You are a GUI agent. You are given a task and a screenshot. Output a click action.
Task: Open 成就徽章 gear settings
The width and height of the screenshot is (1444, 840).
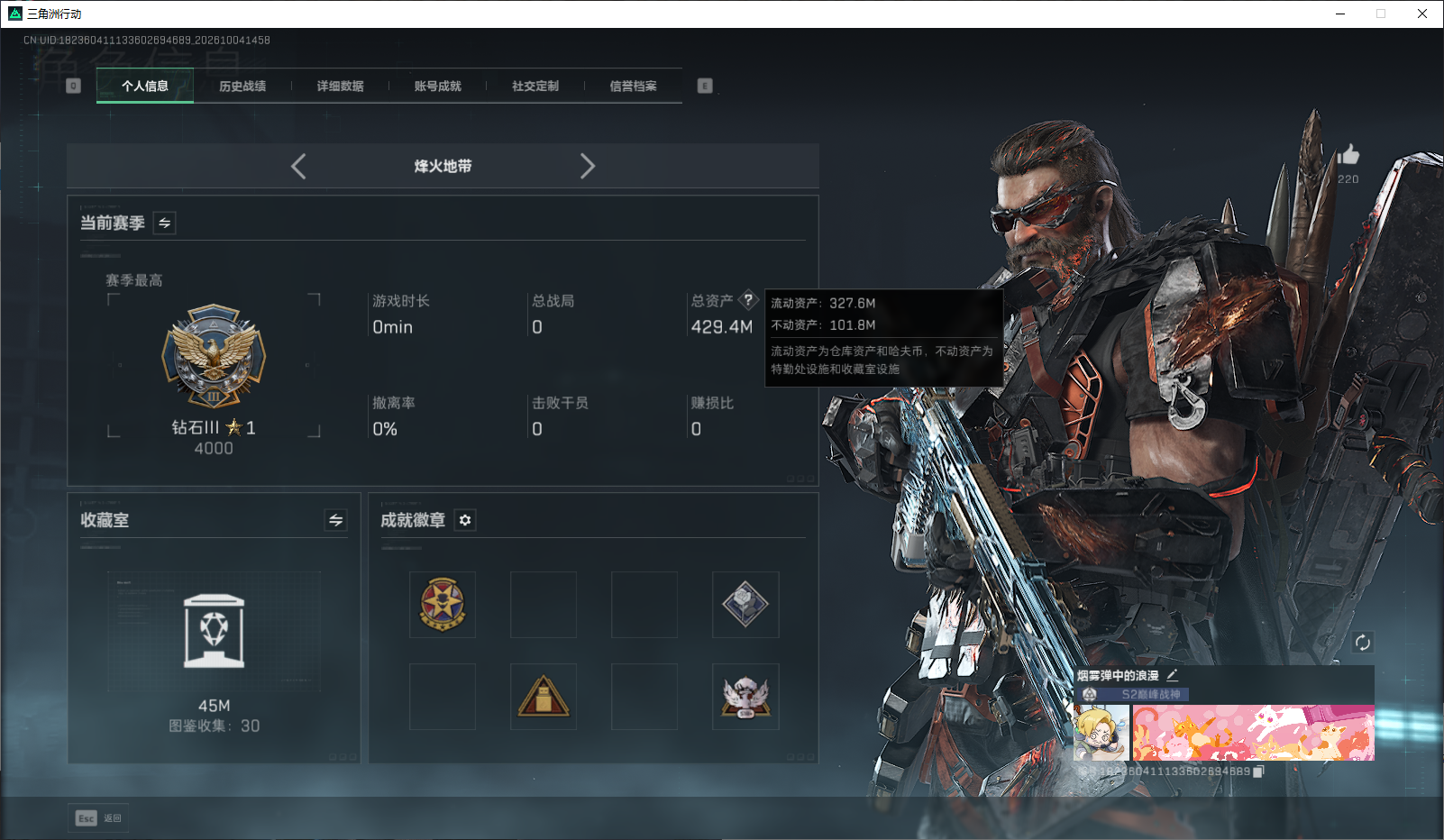coord(465,520)
